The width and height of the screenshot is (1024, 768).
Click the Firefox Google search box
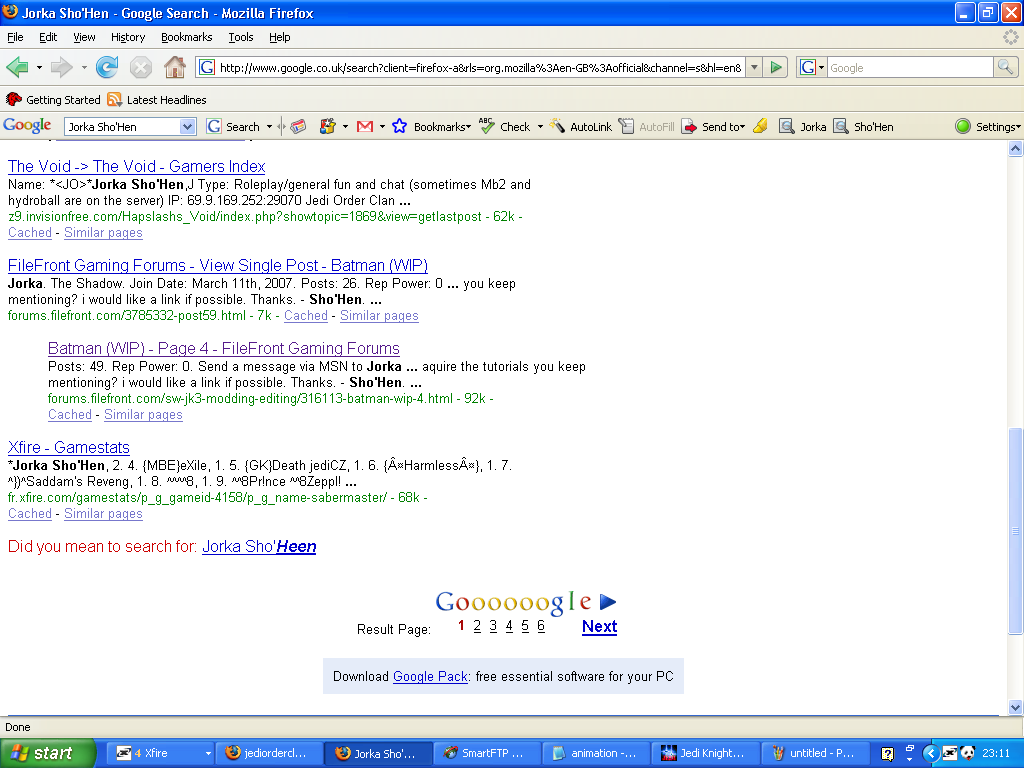910,67
